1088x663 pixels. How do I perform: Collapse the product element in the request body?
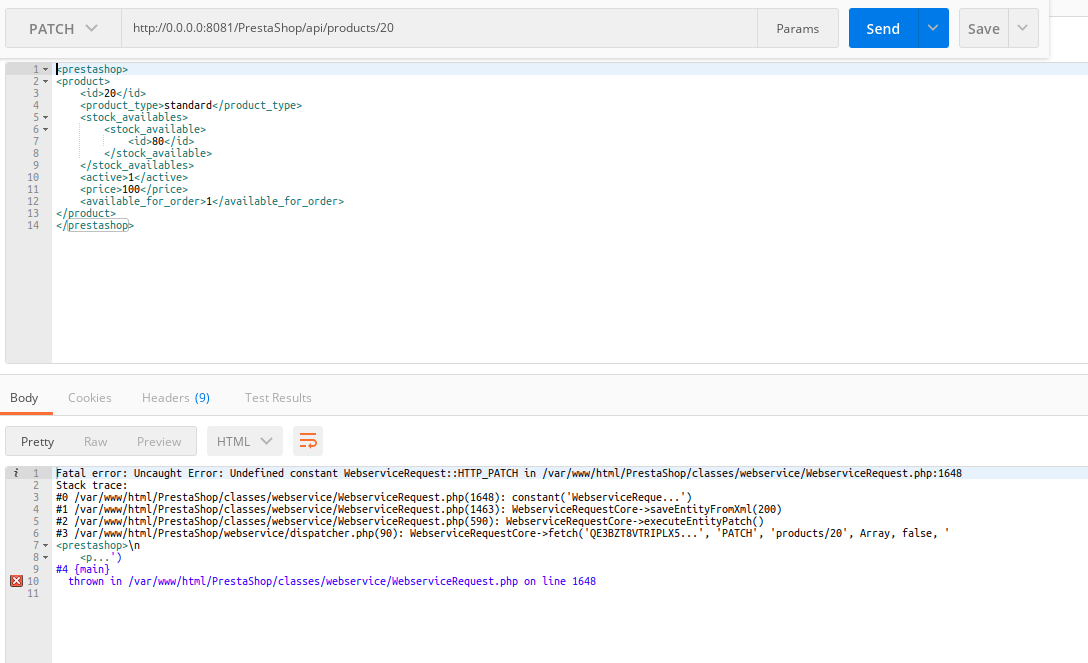coord(45,80)
